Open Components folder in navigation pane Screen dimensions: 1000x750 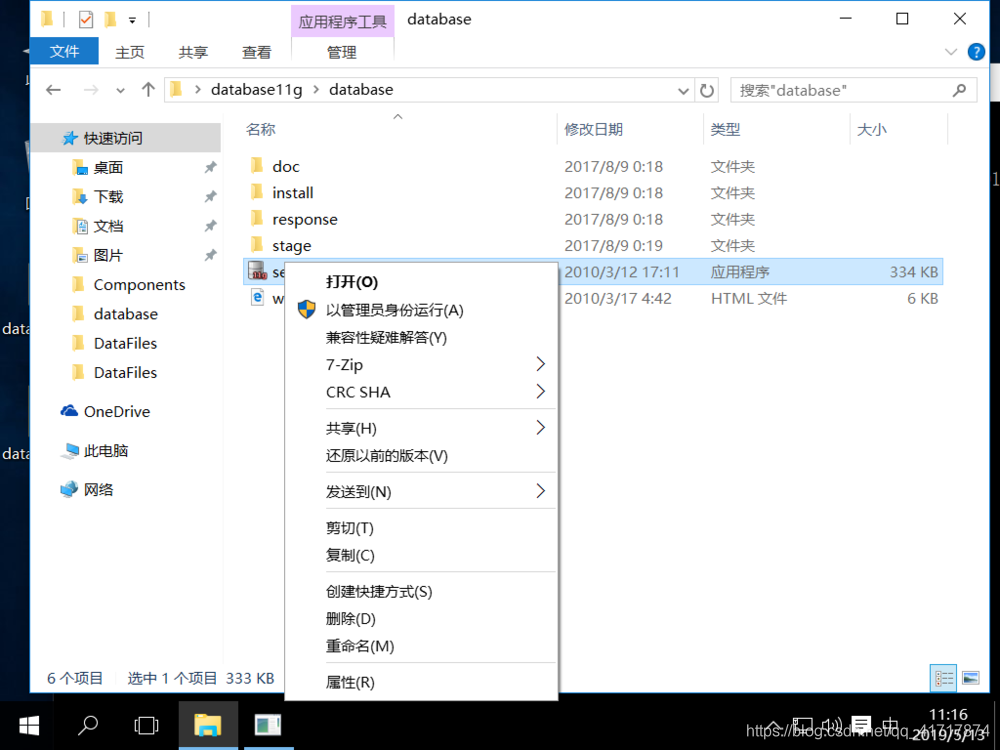tap(139, 284)
